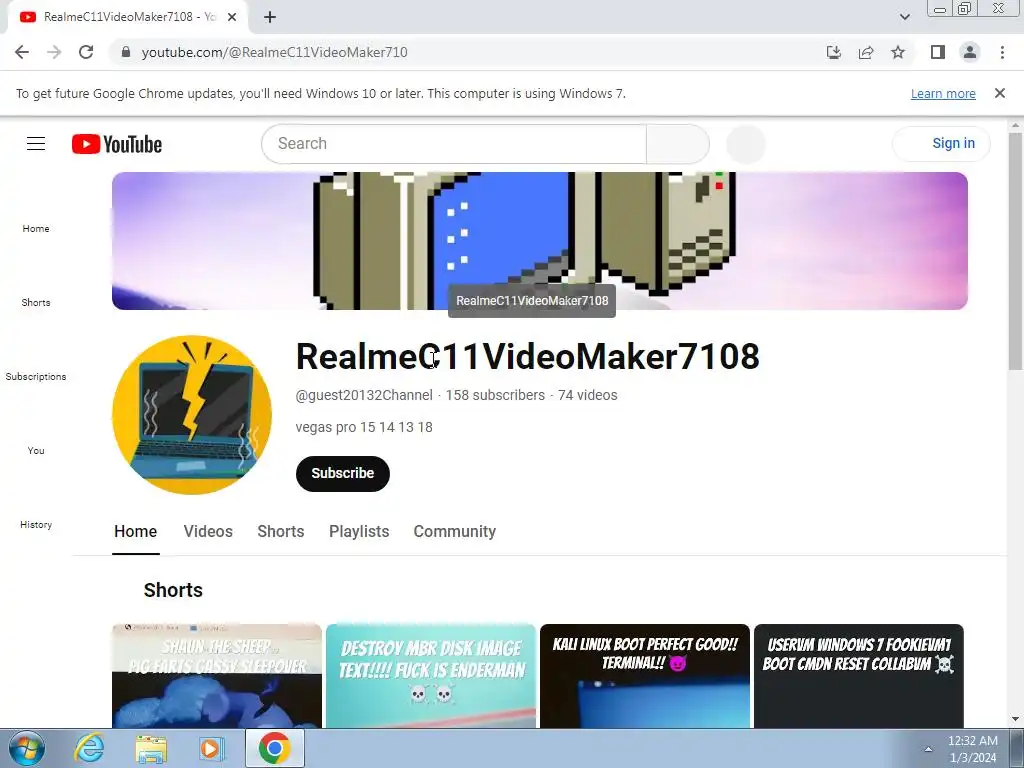Click the Chrome taskbar icon

274,748
